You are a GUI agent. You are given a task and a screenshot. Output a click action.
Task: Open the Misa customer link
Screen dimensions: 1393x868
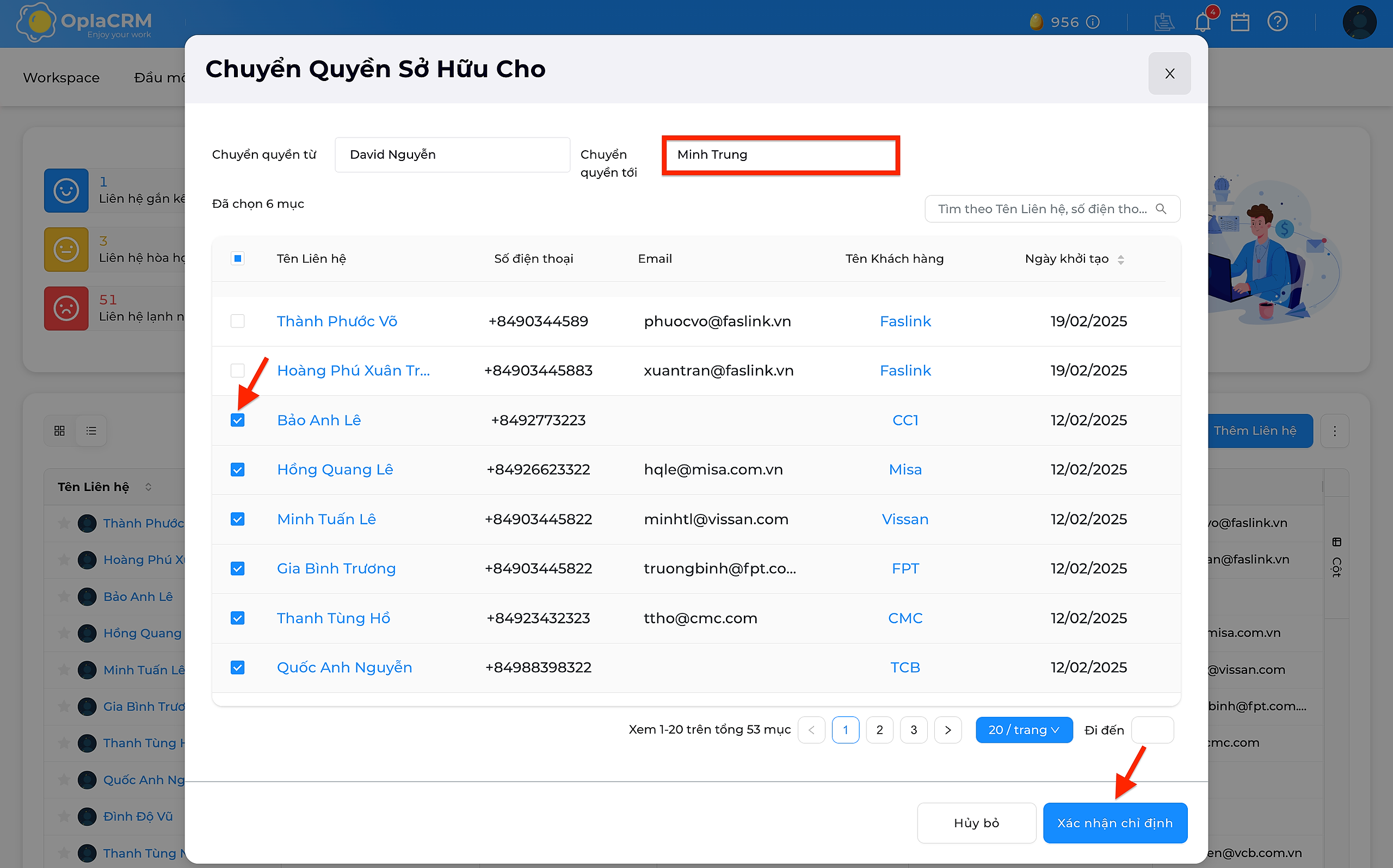(x=905, y=469)
